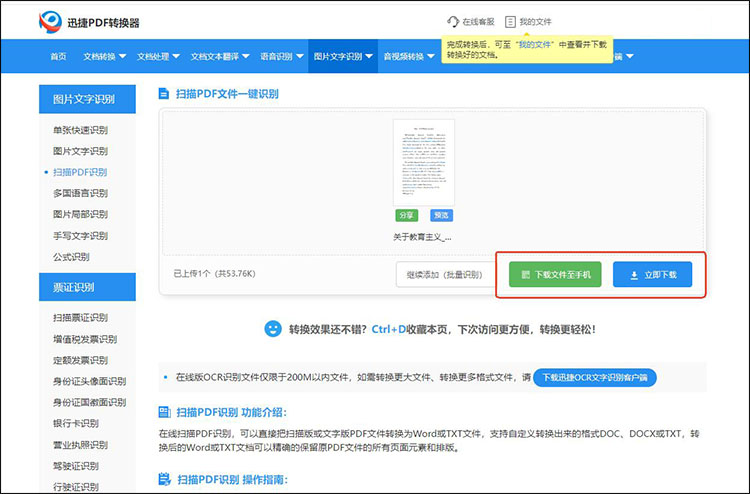The width and height of the screenshot is (750, 494).
Task: Click the 票证识别 sidebar header
Action: pos(87,287)
